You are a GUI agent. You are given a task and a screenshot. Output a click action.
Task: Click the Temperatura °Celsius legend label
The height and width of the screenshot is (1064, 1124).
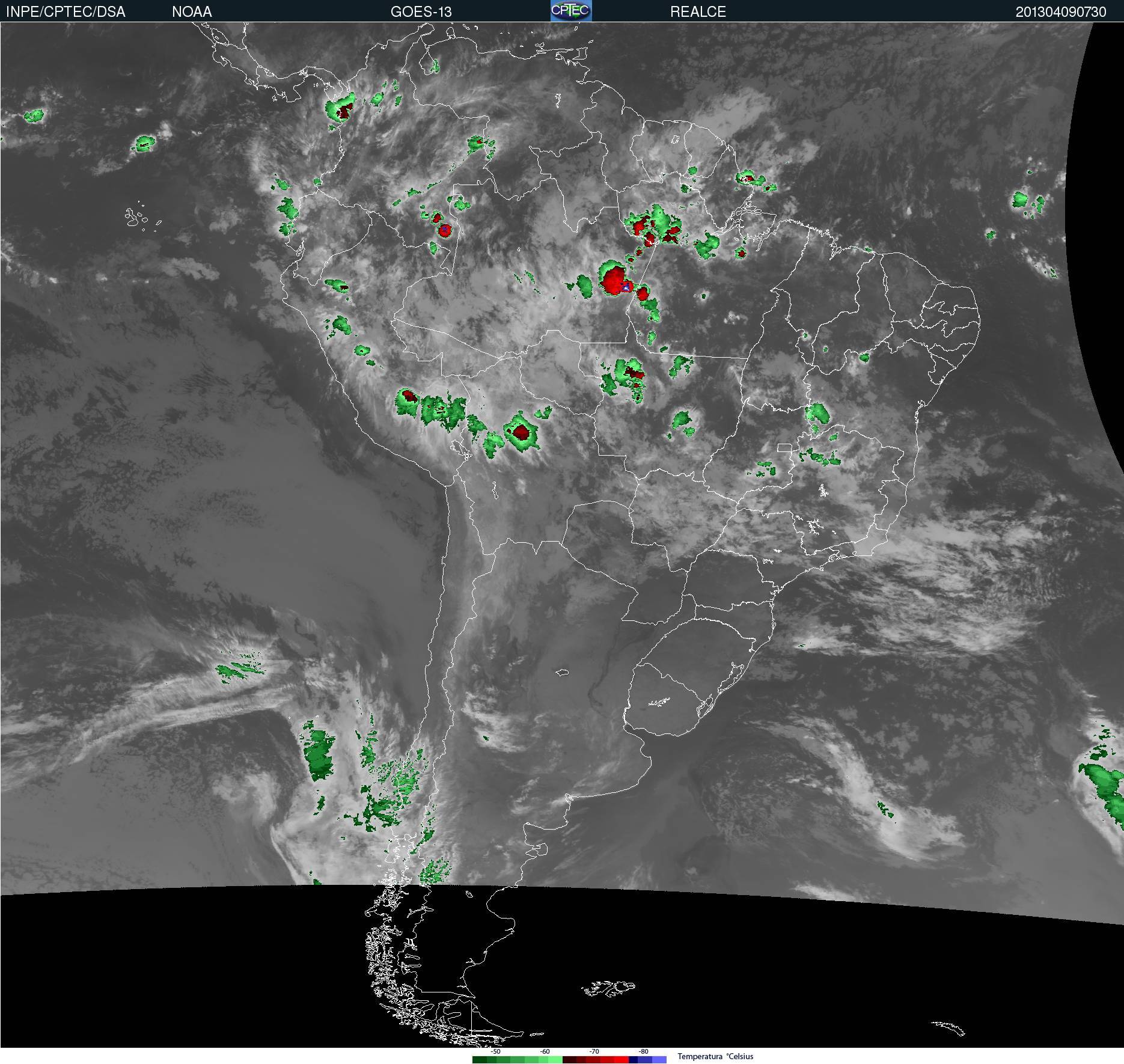click(x=715, y=1056)
